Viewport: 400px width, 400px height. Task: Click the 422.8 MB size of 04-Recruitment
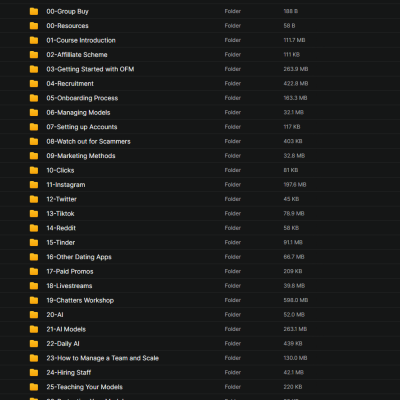tap(296, 84)
